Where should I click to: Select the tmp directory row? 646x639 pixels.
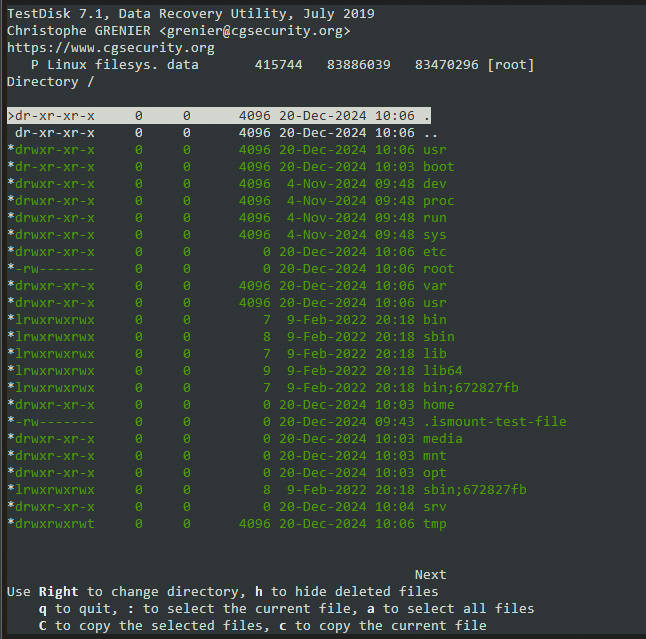(227, 524)
